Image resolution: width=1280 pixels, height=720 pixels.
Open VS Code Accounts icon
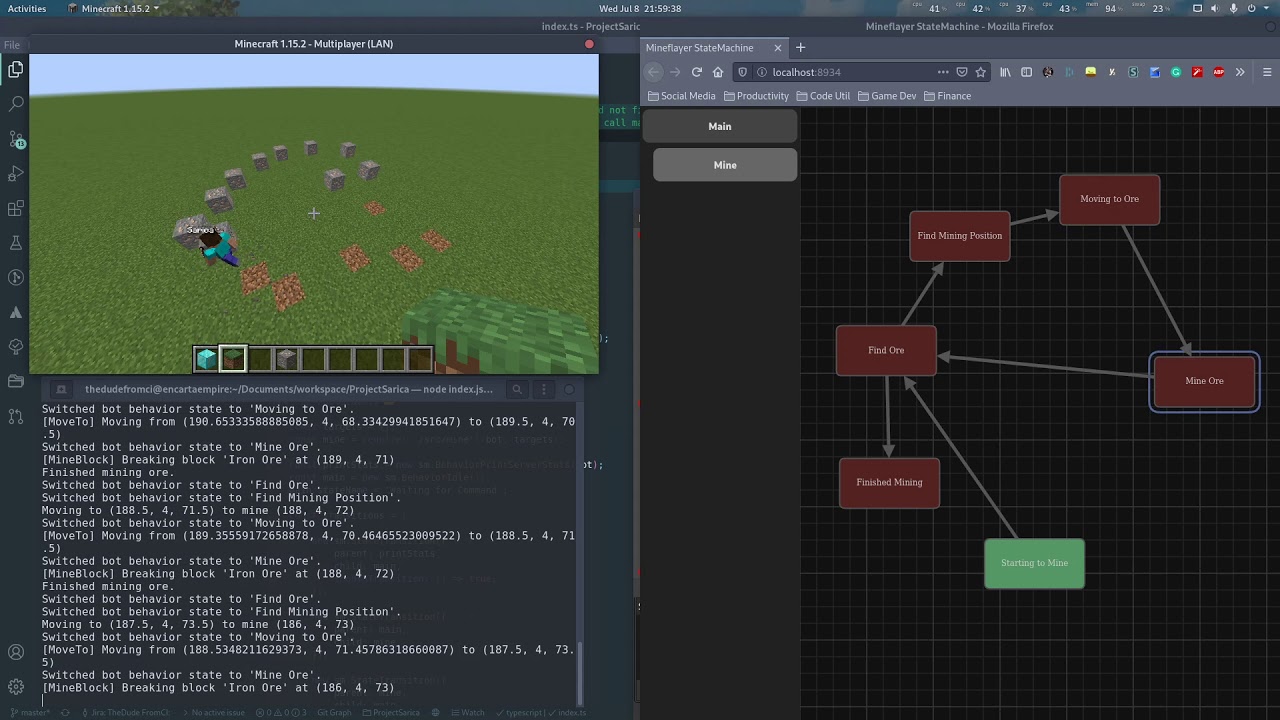15,653
